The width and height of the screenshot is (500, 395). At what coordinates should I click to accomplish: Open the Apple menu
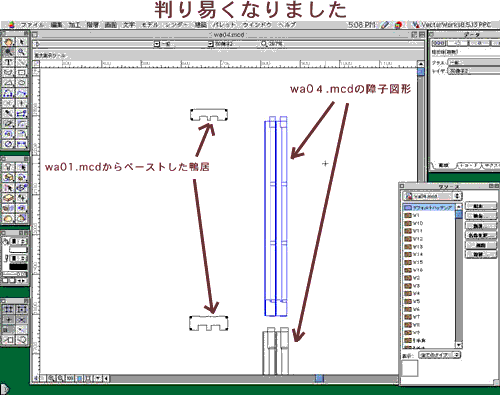click(12, 25)
